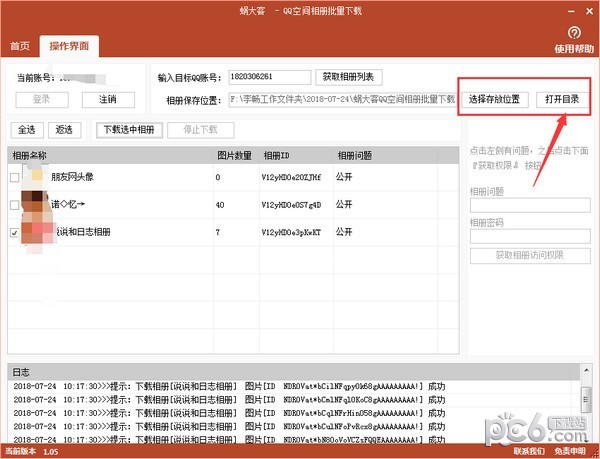Select the 诺◇忆→ album name text

pos(68,204)
